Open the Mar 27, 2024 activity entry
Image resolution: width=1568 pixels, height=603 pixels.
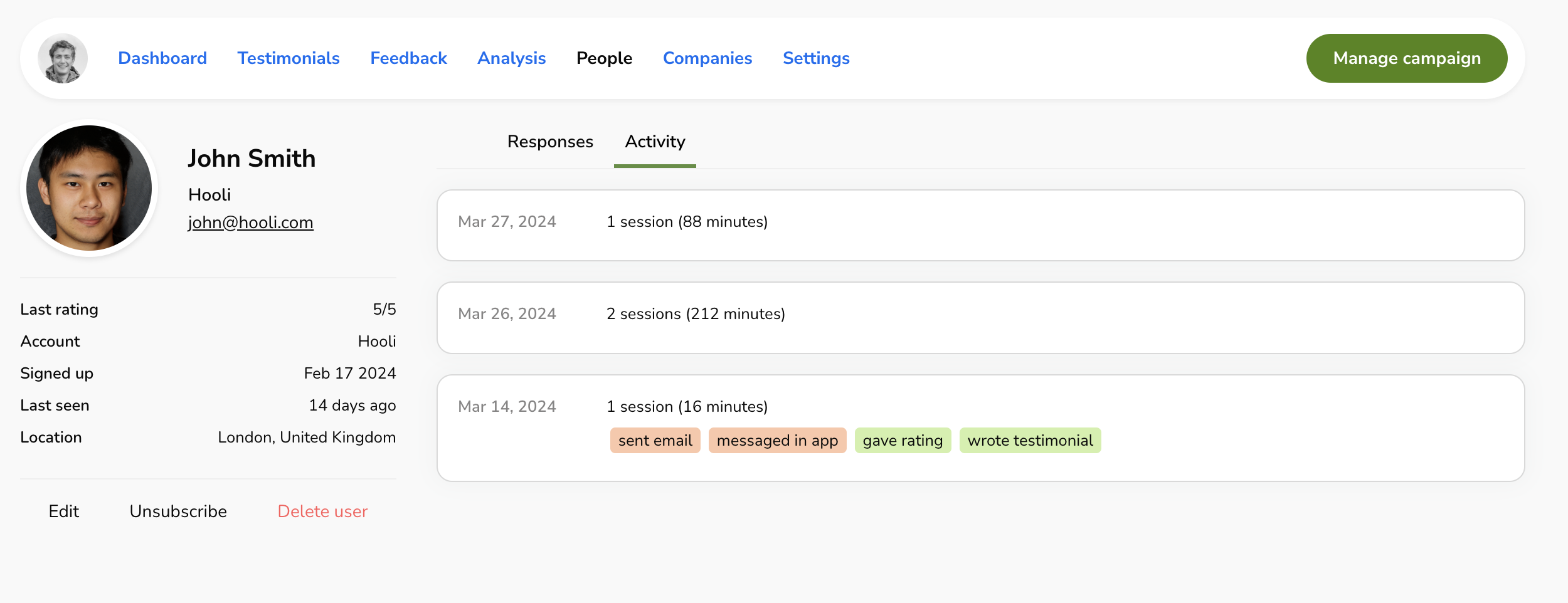pyautogui.click(x=980, y=225)
